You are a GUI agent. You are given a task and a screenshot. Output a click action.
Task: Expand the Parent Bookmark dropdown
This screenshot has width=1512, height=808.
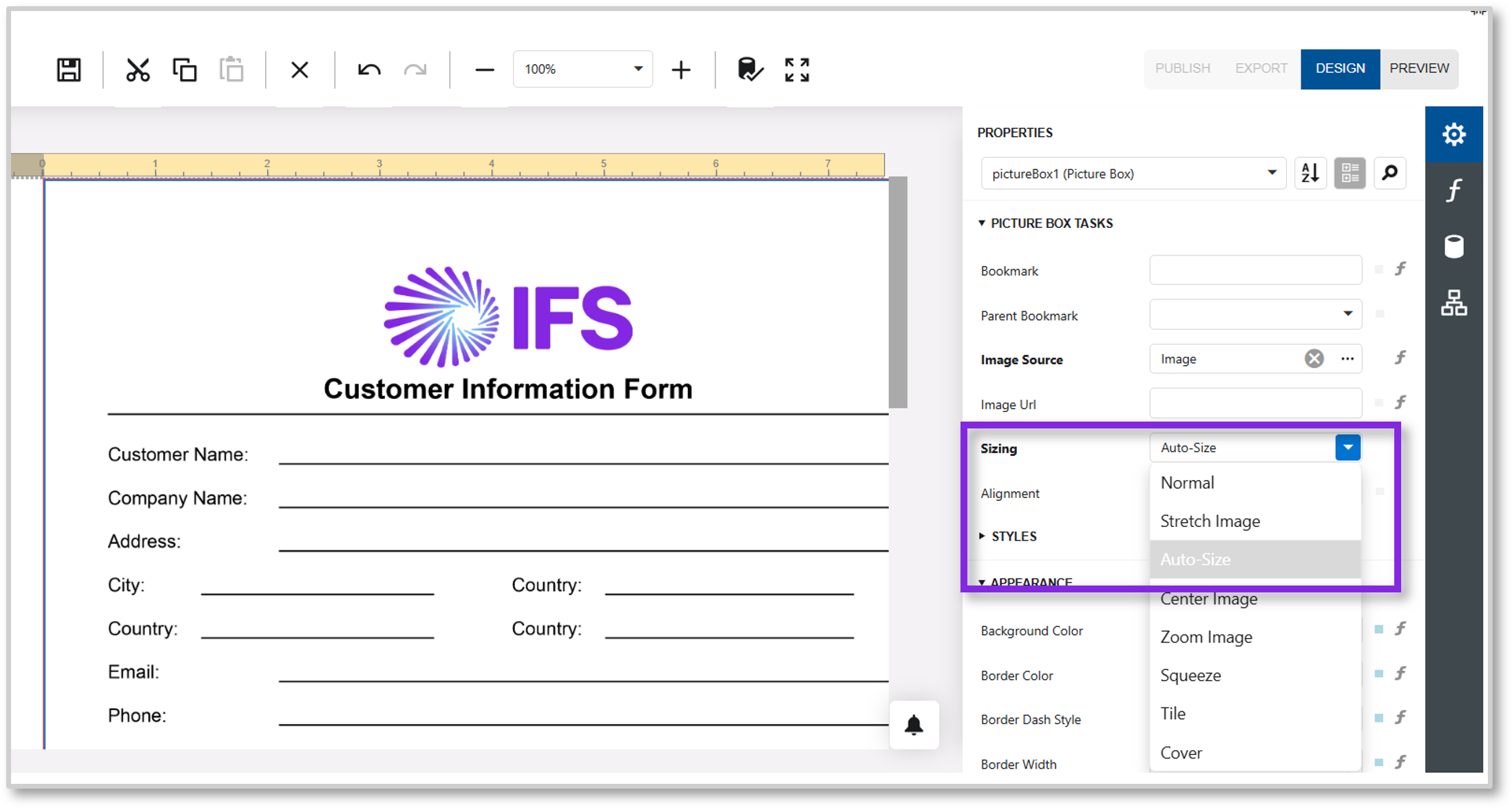pyautogui.click(x=1347, y=314)
